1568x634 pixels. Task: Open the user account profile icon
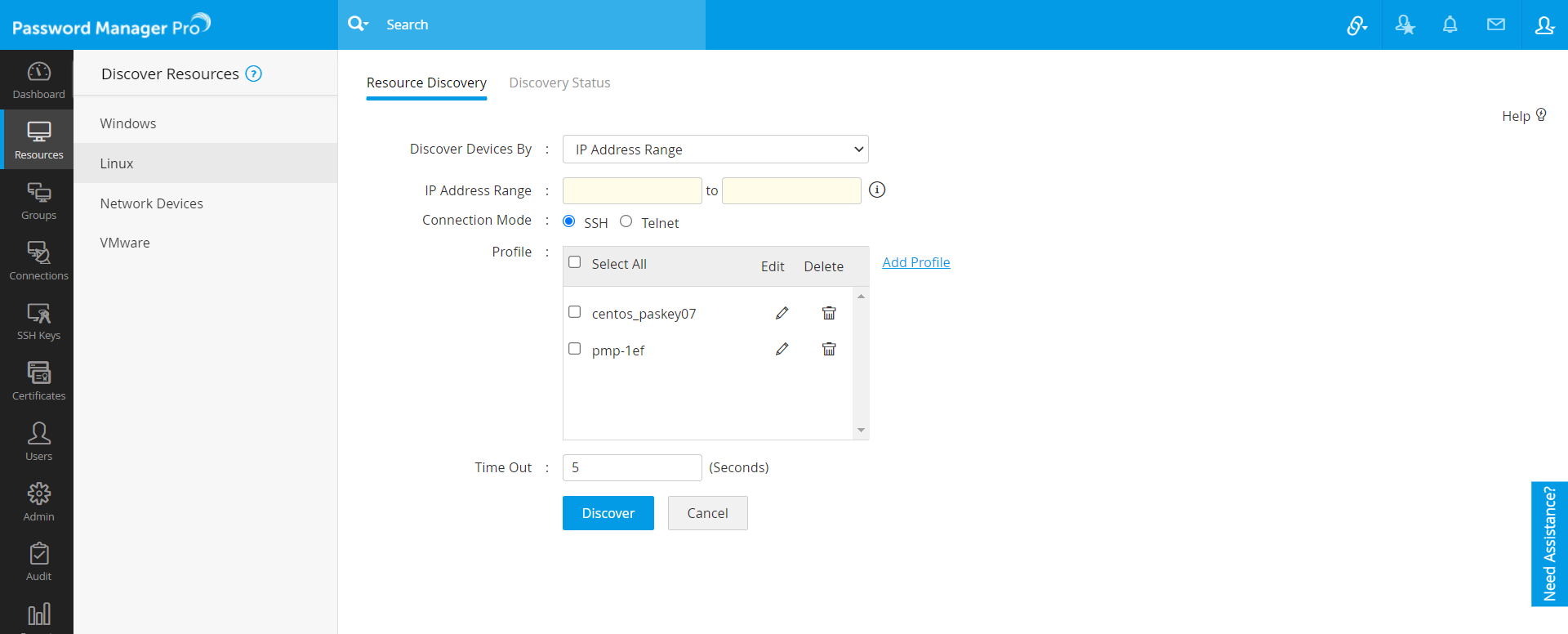1544,25
